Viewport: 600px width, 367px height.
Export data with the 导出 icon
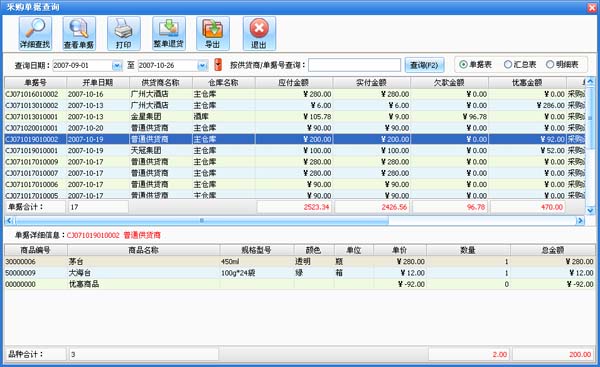tap(213, 34)
